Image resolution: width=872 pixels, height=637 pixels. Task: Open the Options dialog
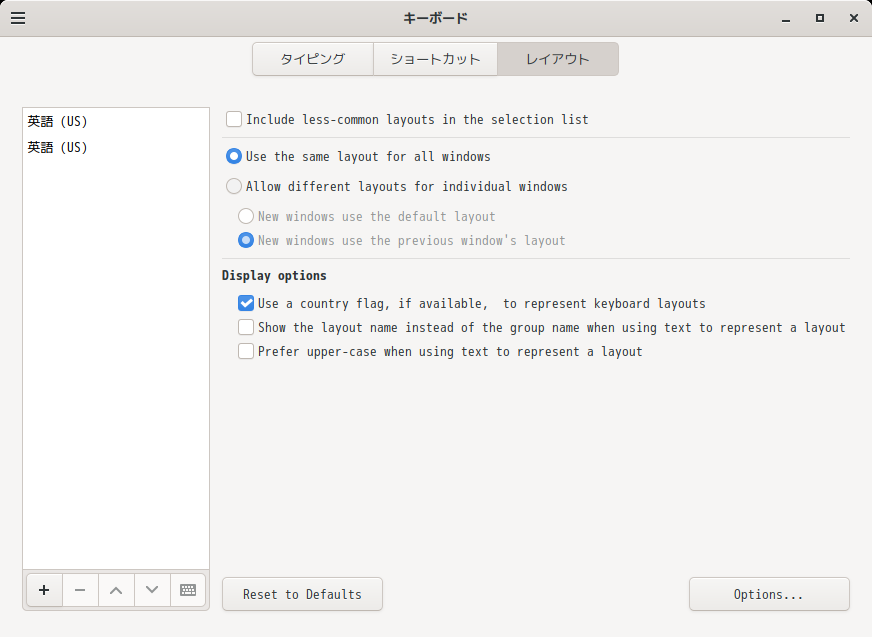pyautogui.click(x=768, y=594)
